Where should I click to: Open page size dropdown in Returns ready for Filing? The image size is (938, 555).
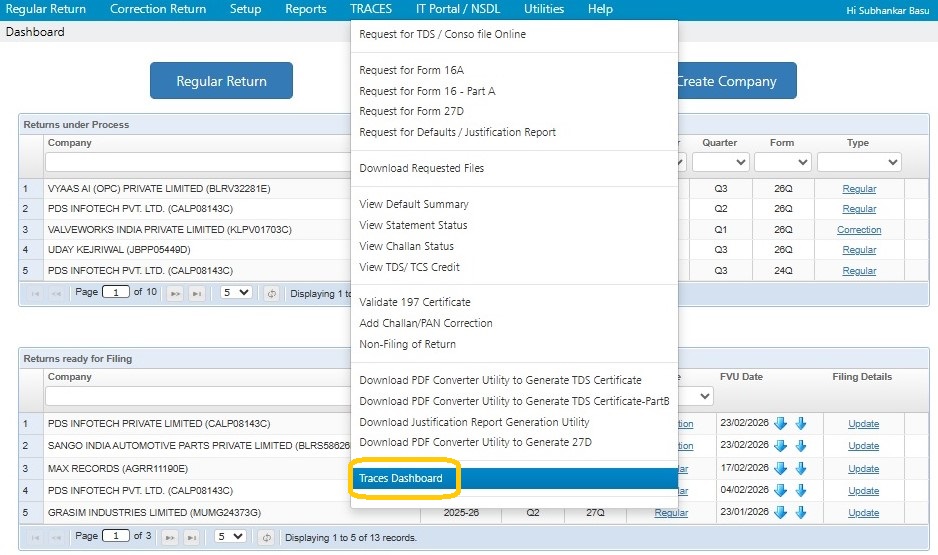pyautogui.click(x=231, y=537)
